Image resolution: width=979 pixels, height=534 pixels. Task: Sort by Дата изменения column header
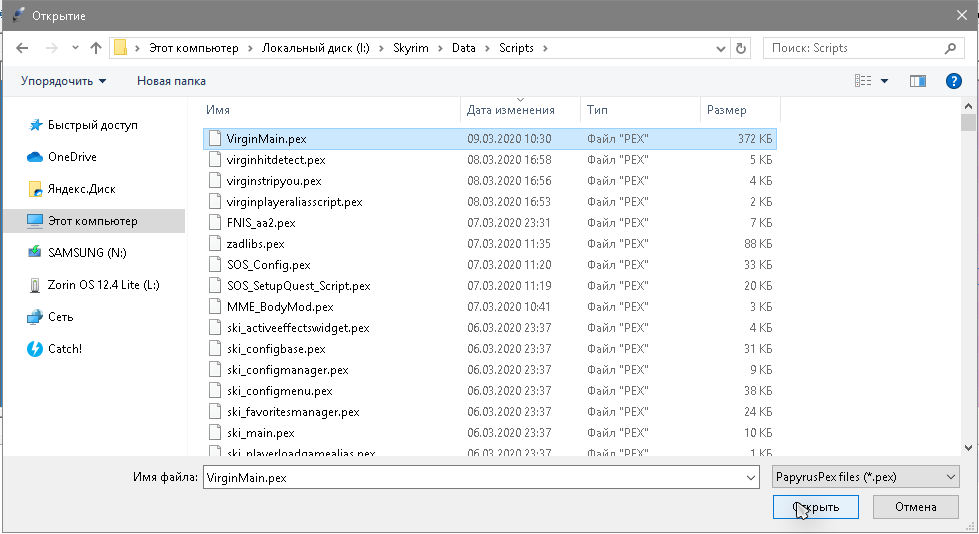point(510,110)
